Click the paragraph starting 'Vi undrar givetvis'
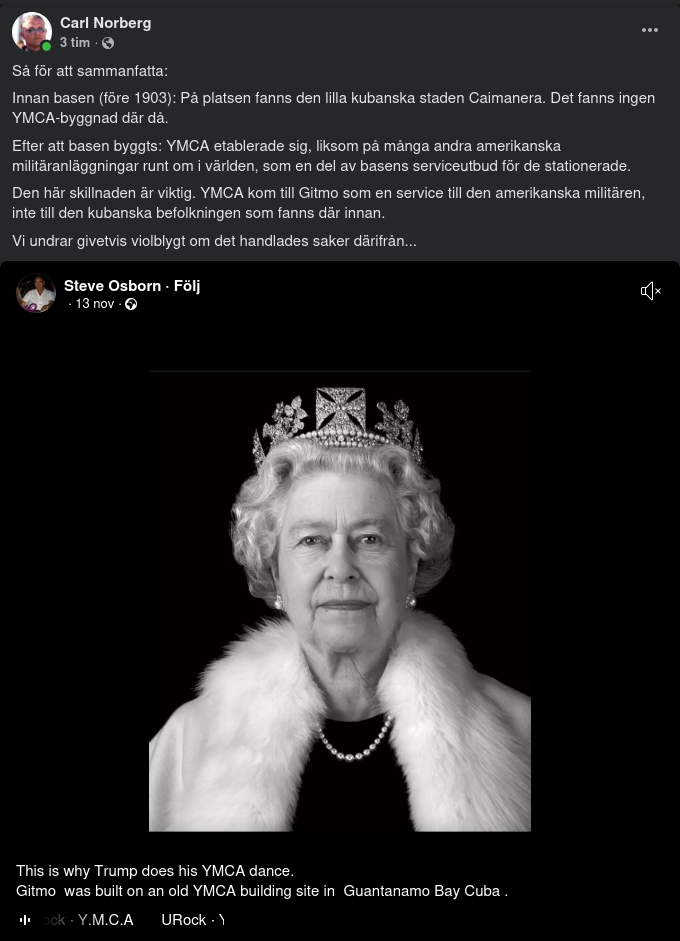The height and width of the screenshot is (941, 680). pos(214,241)
